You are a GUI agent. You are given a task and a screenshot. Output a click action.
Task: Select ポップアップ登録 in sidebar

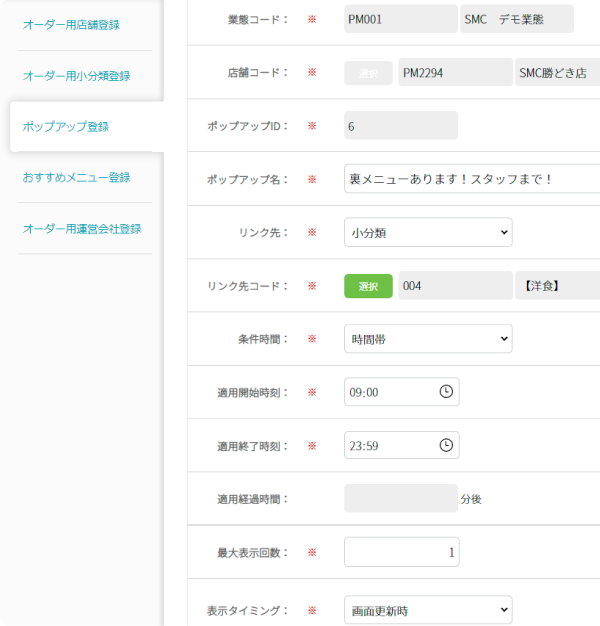pyautogui.click(x=66, y=127)
